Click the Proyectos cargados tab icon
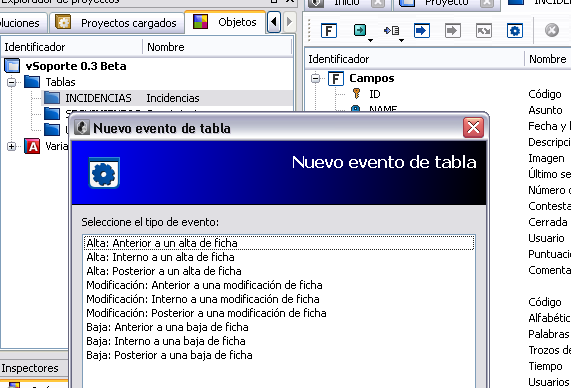 63,22
